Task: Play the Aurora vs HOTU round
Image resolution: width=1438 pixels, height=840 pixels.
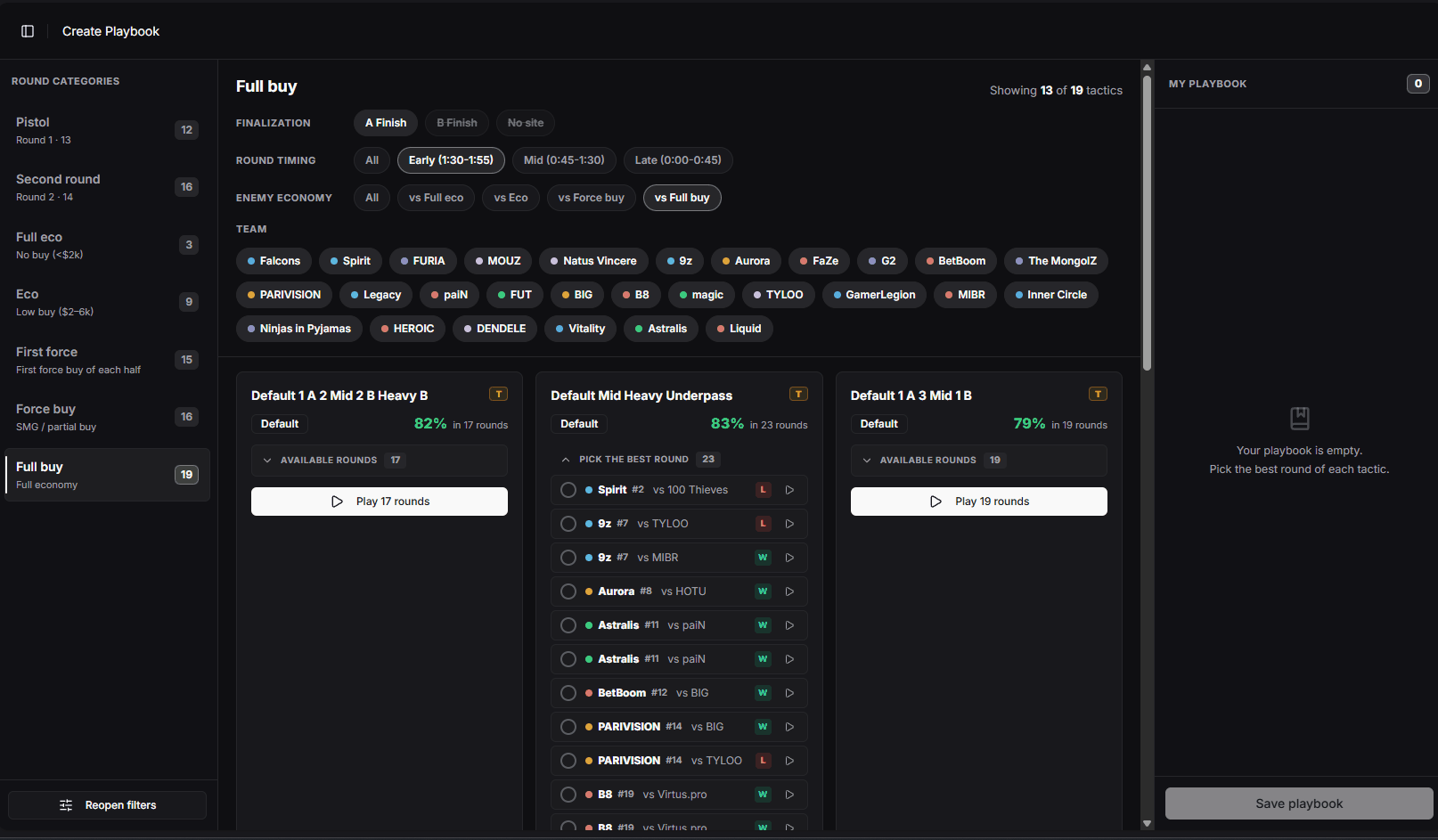Action: point(789,591)
